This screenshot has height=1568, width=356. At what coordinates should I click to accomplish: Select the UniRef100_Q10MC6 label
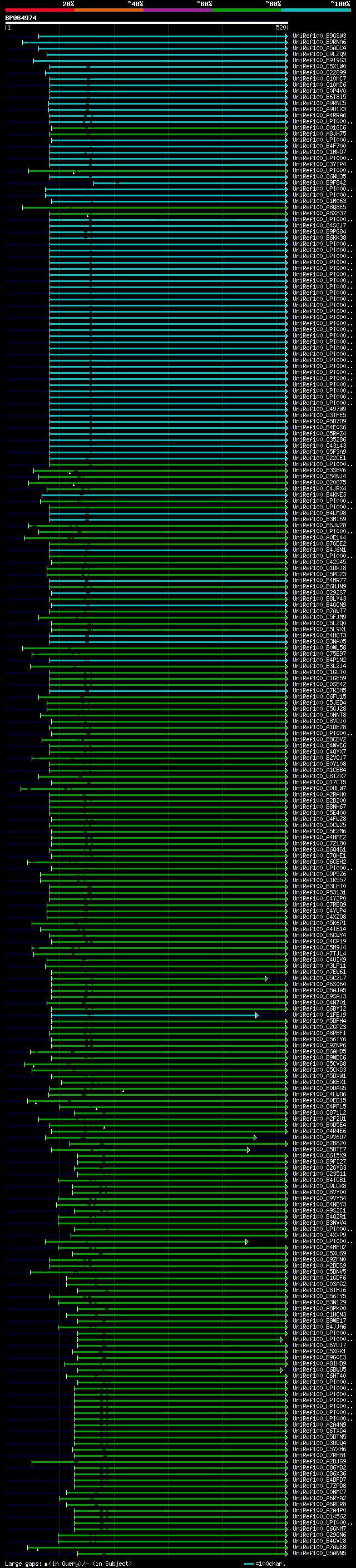coord(319,85)
